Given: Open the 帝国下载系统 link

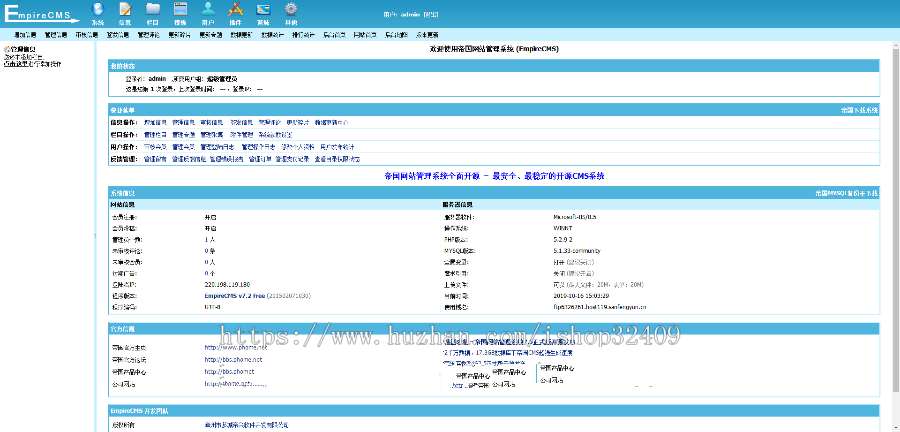Looking at the screenshot, I should tap(858, 110).
